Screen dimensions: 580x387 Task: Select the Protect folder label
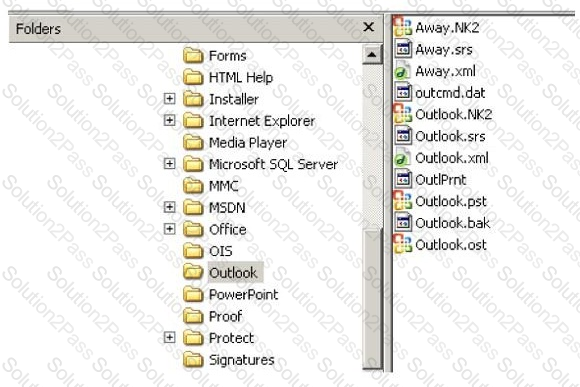tap(232, 338)
